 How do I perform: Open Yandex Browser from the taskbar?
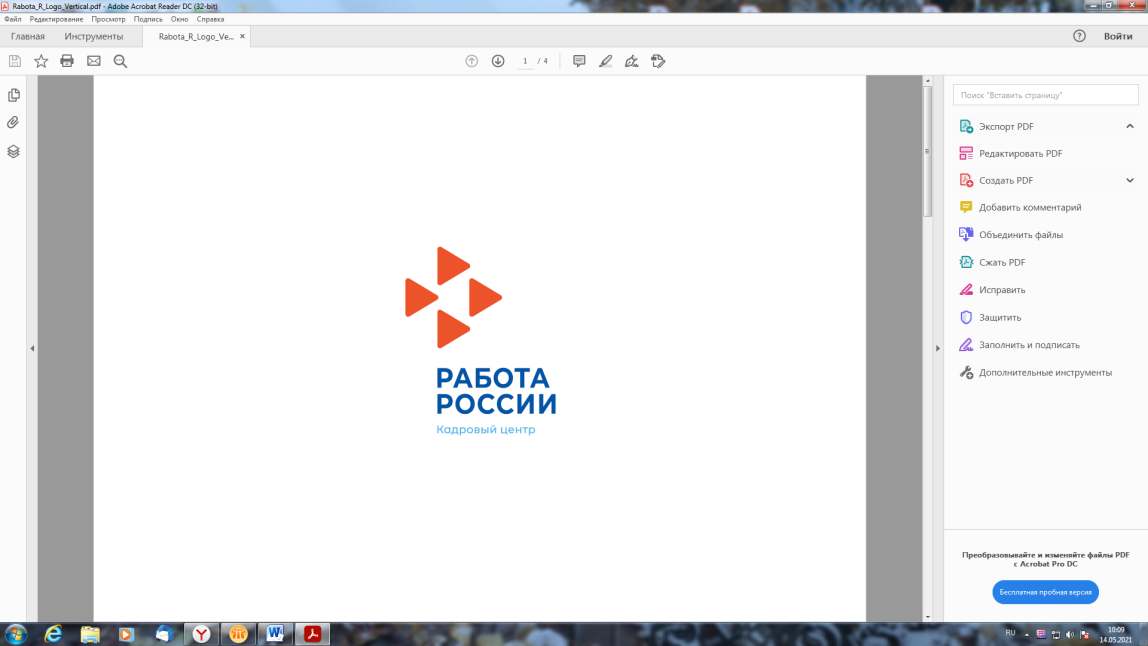(x=201, y=634)
